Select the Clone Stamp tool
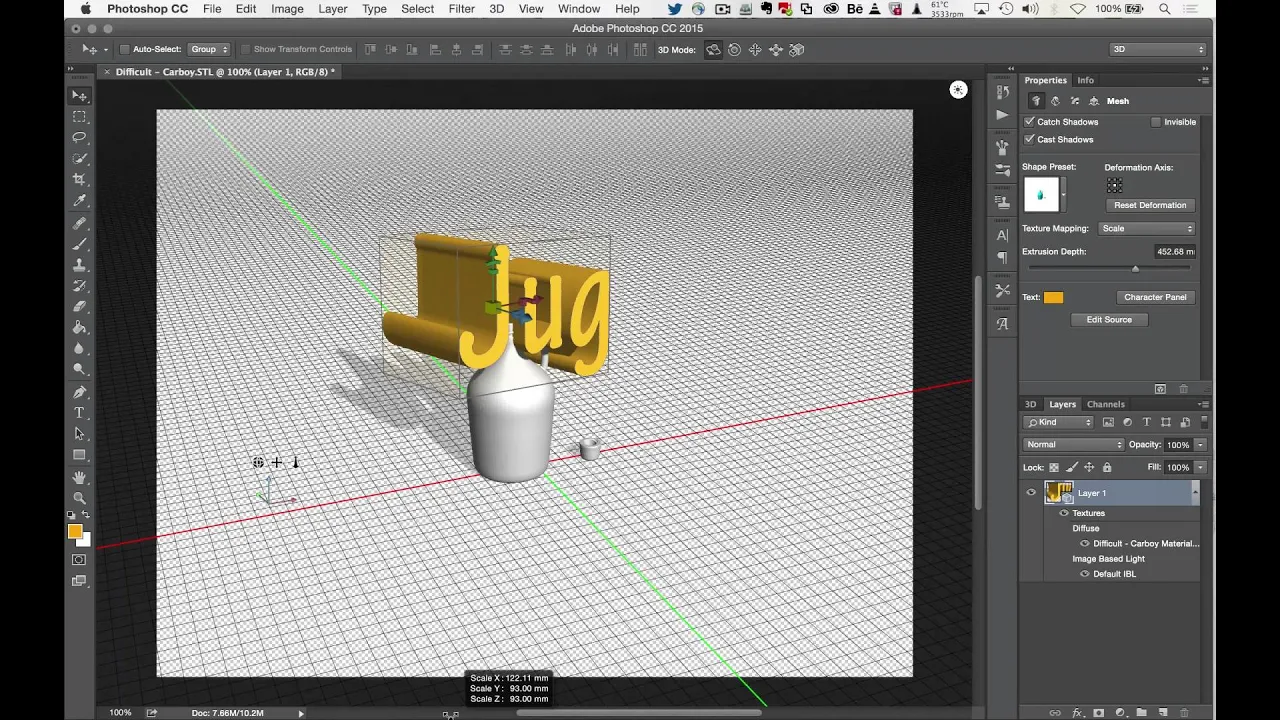 pyautogui.click(x=79, y=265)
